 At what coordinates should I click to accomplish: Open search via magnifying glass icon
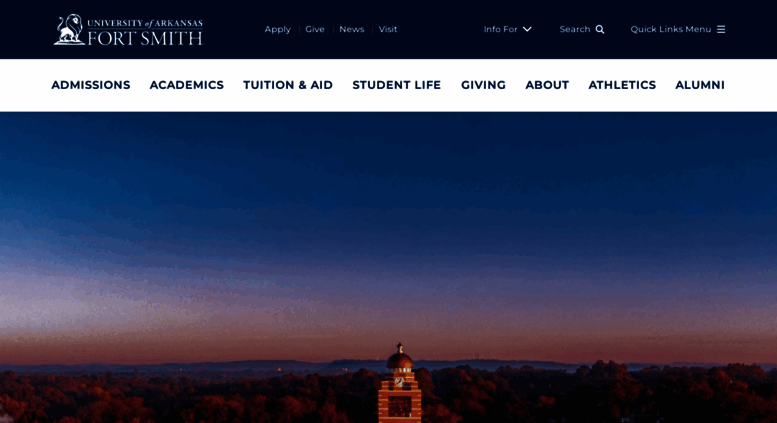600,29
